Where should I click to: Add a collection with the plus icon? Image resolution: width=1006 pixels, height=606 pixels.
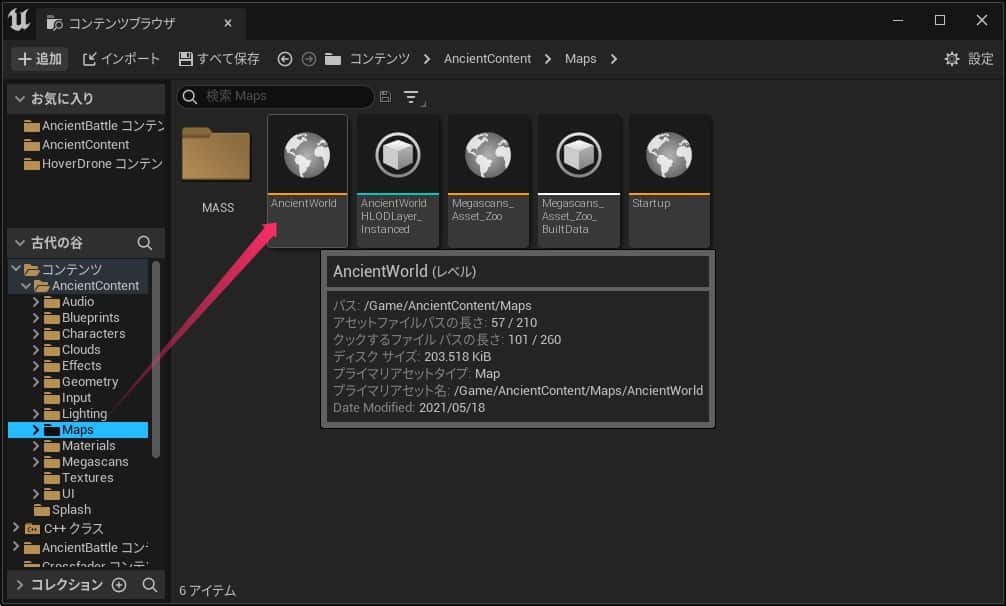pos(119,585)
